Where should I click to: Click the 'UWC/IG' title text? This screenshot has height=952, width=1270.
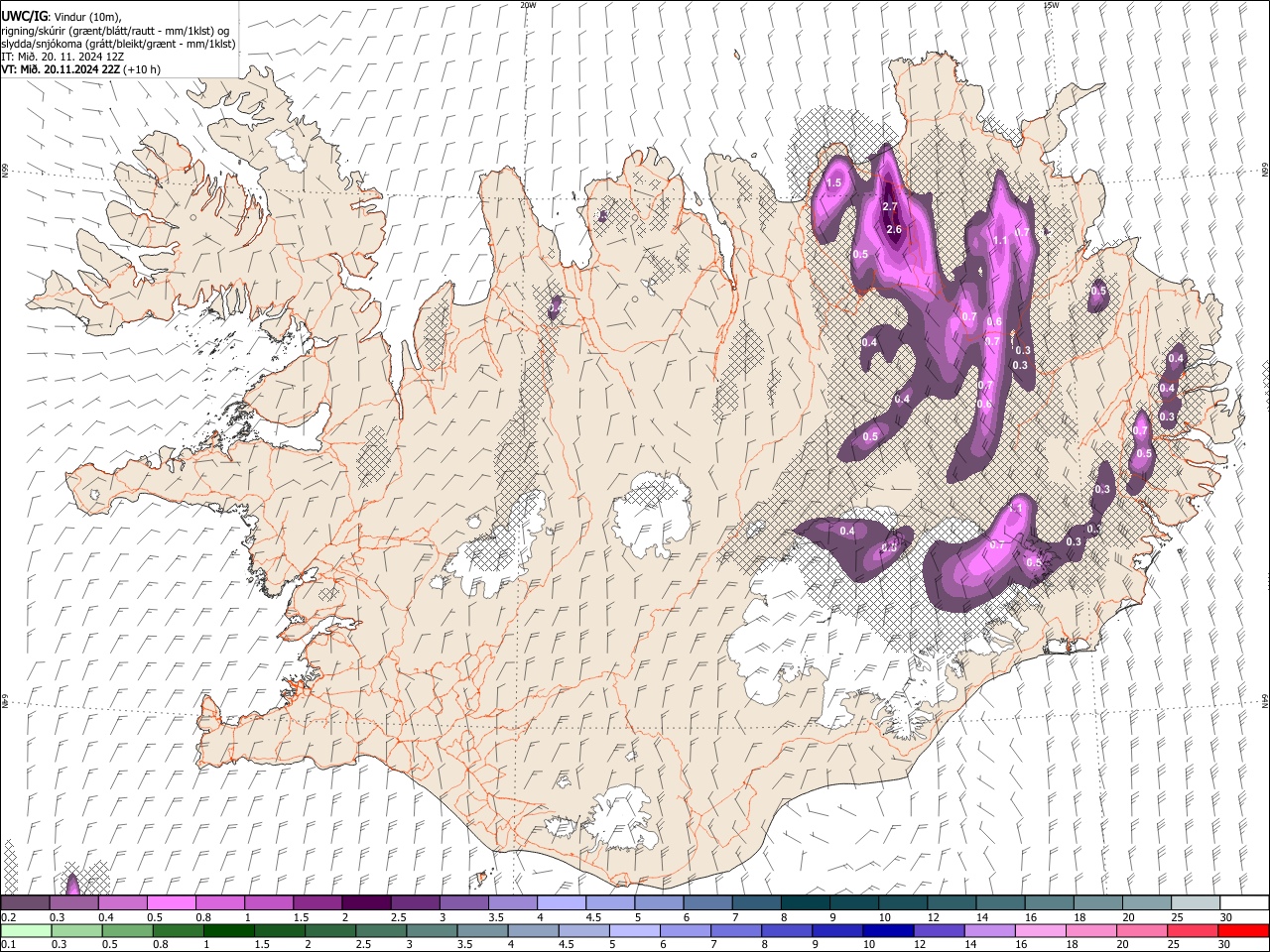point(23,16)
